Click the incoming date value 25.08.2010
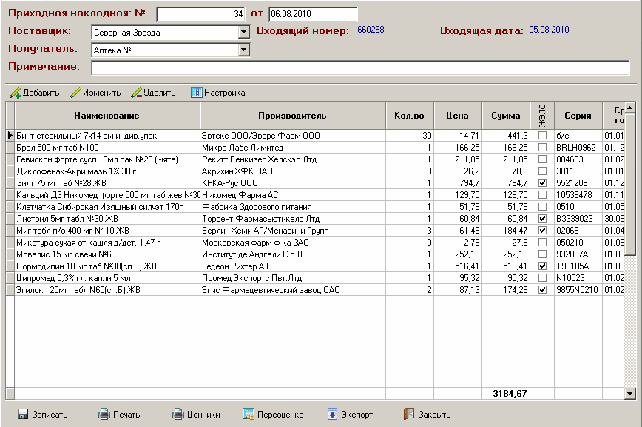The width and height of the screenshot is (642, 427). (x=549, y=30)
